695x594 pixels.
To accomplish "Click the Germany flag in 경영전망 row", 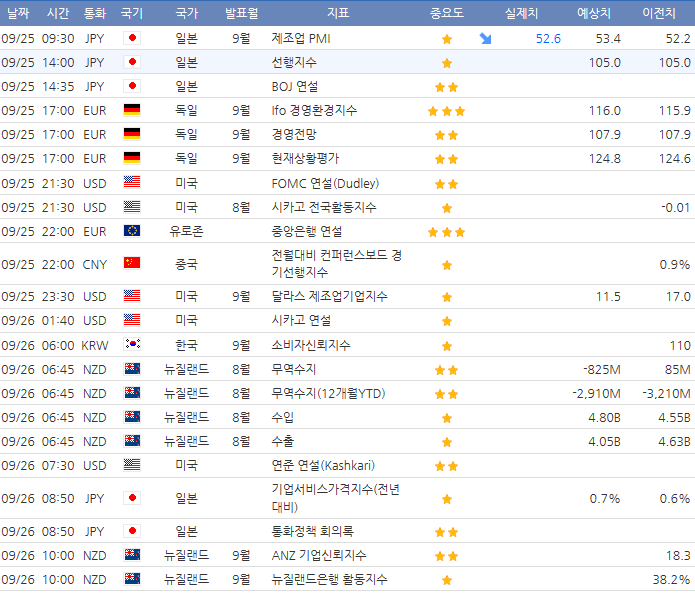I will point(132,134).
